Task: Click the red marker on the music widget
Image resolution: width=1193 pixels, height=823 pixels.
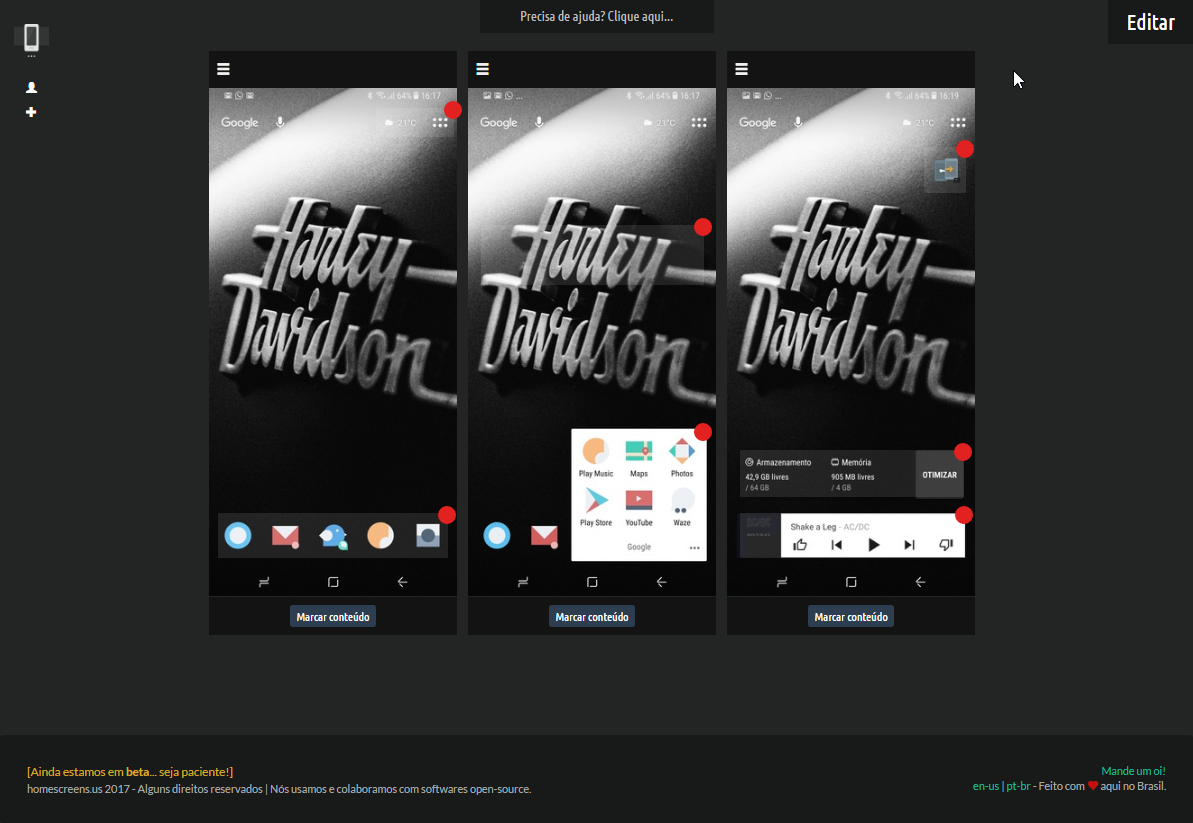Action: (964, 515)
